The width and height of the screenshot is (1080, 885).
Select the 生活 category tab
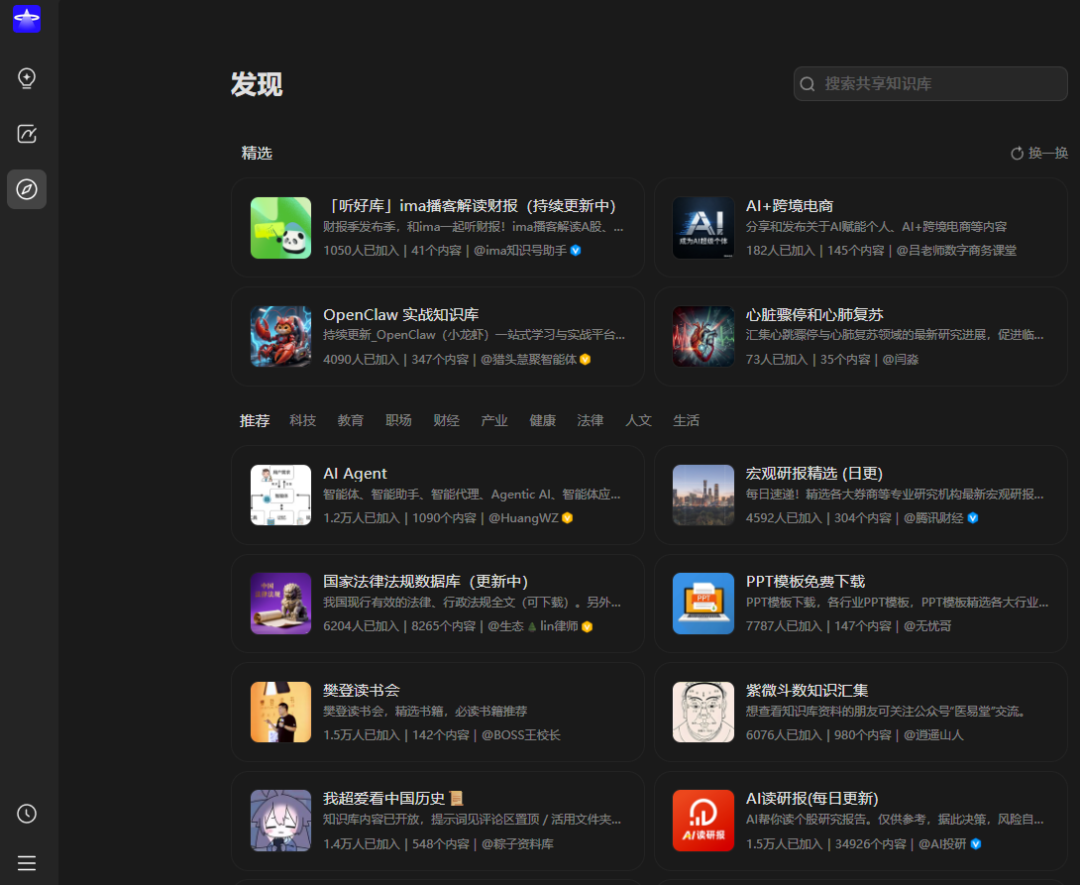pos(686,420)
